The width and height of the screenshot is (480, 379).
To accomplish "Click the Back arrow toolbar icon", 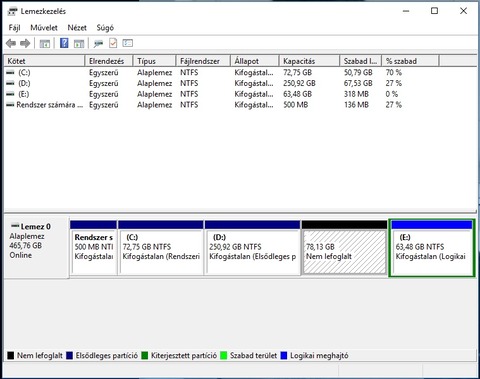I will click(11, 43).
